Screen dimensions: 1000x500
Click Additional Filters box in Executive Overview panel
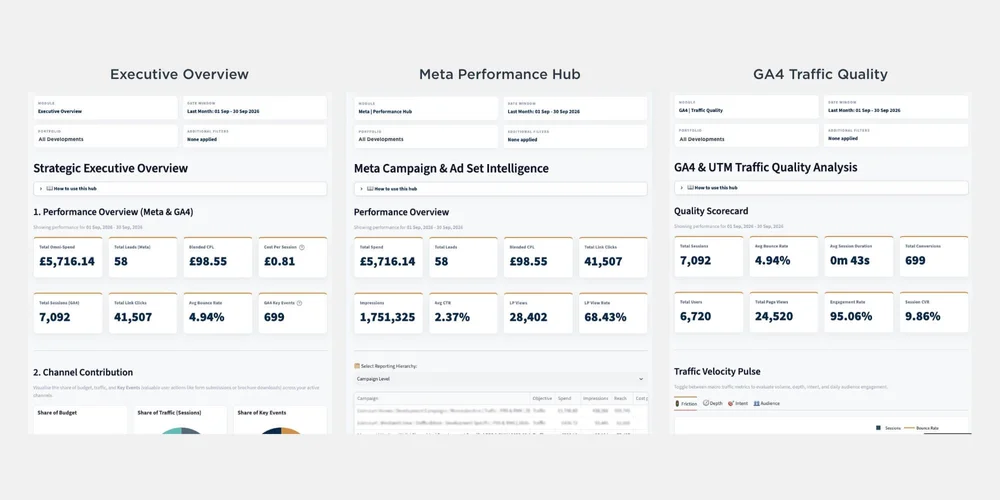point(254,136)
